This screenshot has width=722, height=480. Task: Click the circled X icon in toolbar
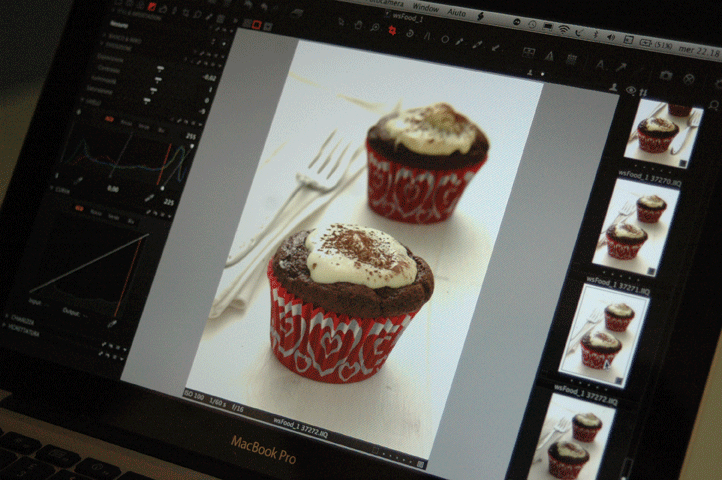688,79
